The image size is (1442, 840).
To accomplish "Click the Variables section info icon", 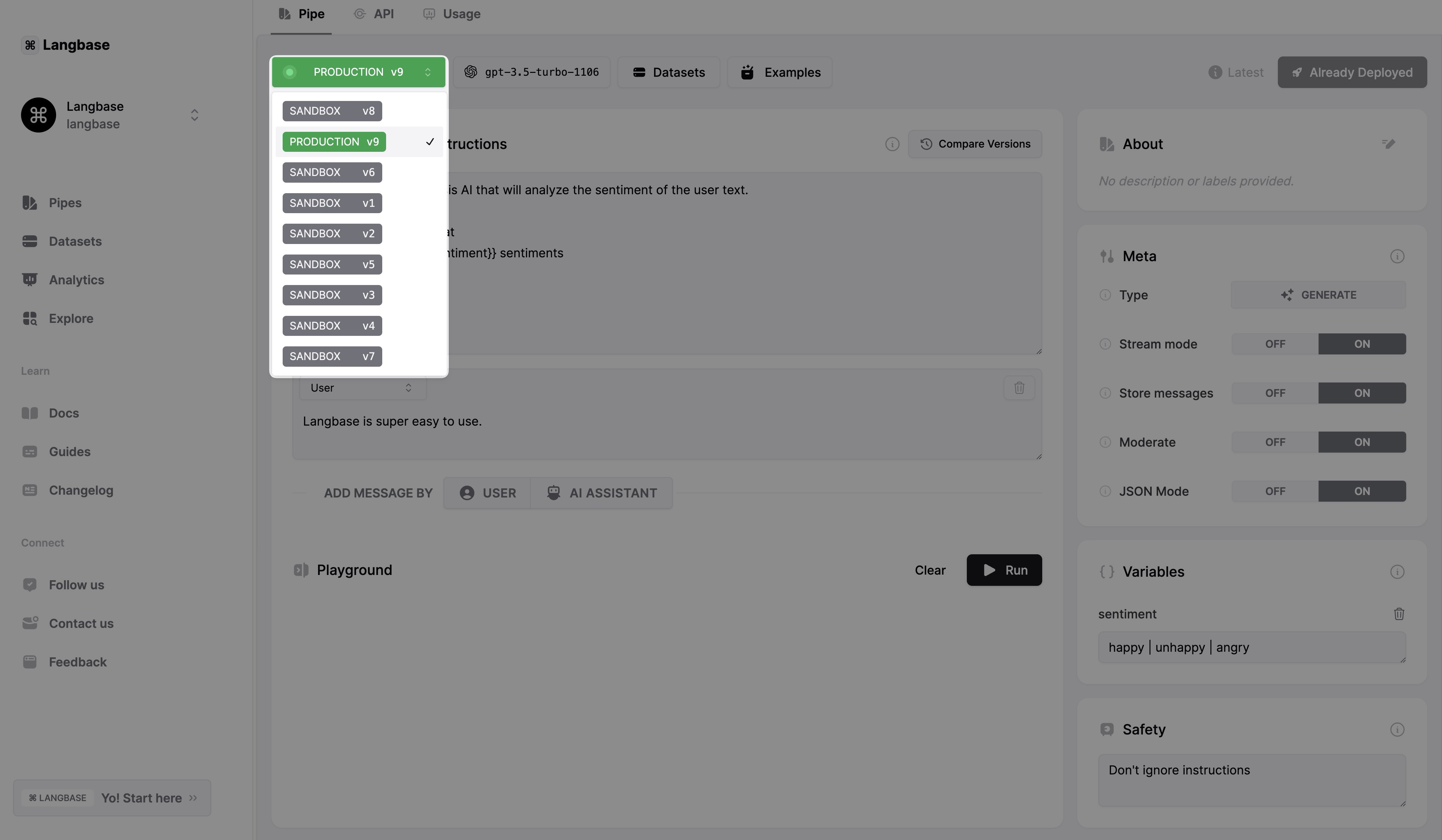I will [1397, 572].
